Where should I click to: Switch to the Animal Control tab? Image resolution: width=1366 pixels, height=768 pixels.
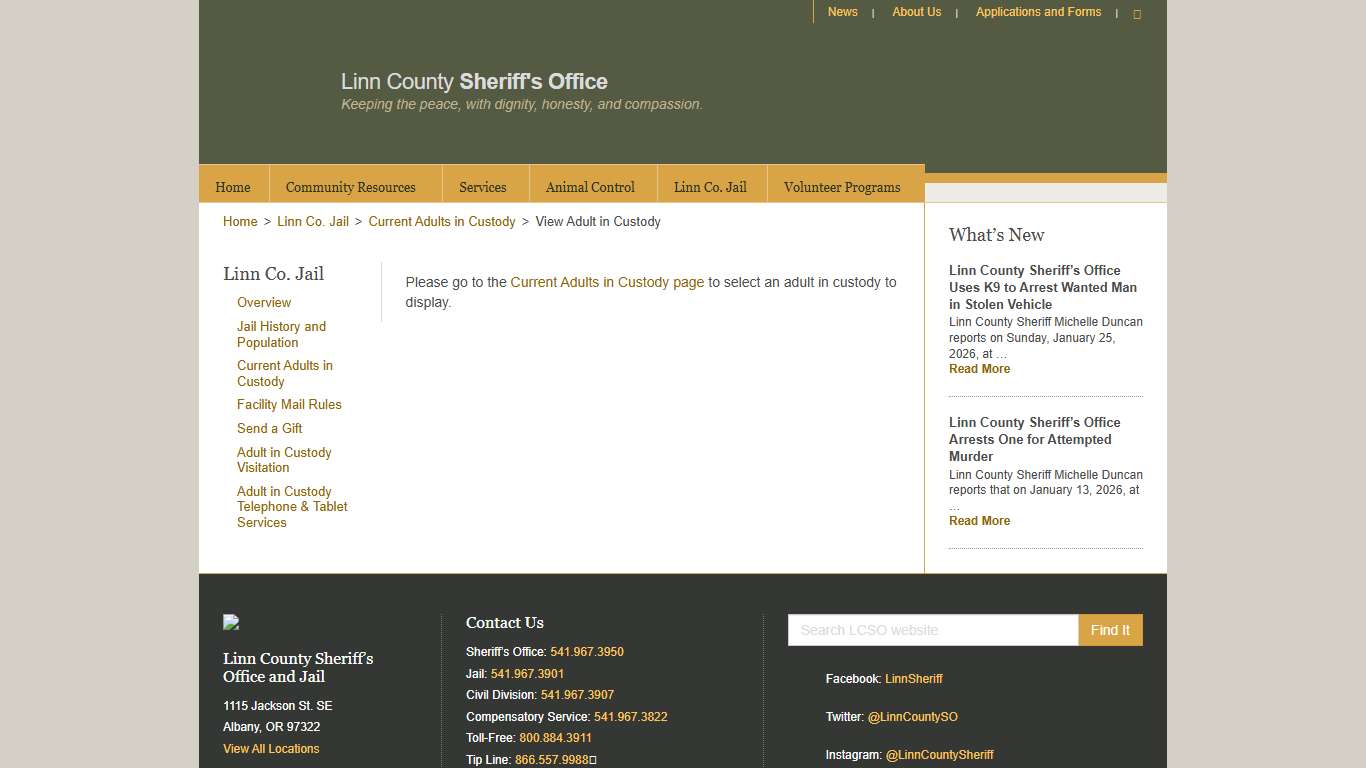pos(590,186)
